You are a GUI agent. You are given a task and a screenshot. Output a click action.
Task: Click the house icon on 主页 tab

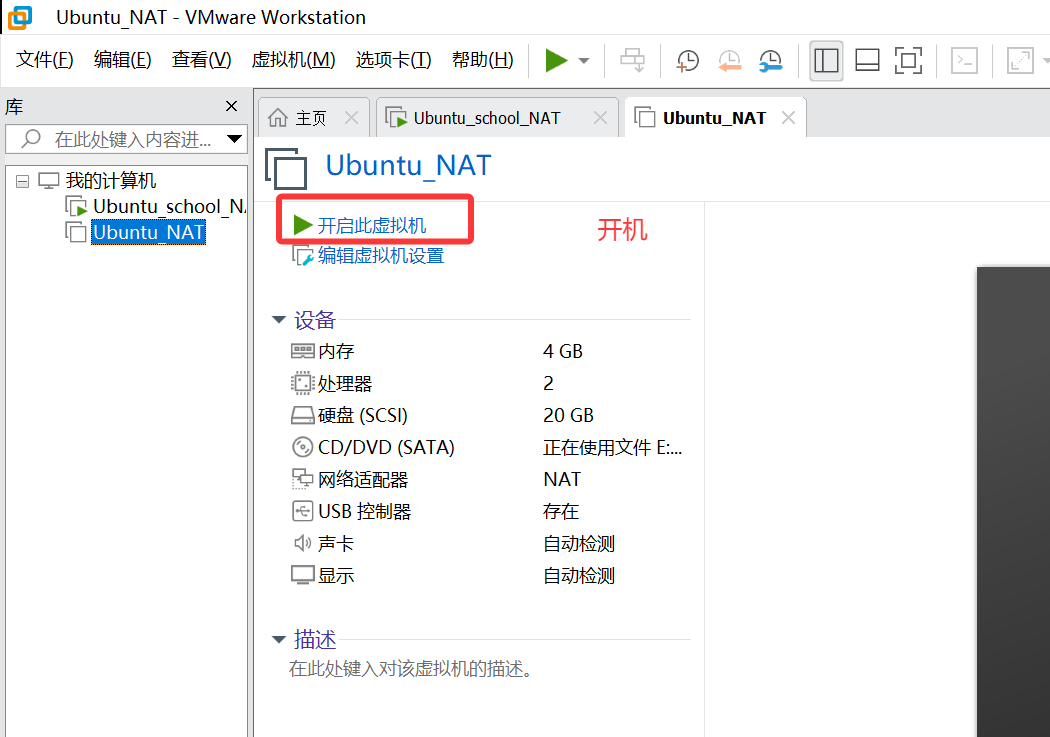(x=278, y=118)
